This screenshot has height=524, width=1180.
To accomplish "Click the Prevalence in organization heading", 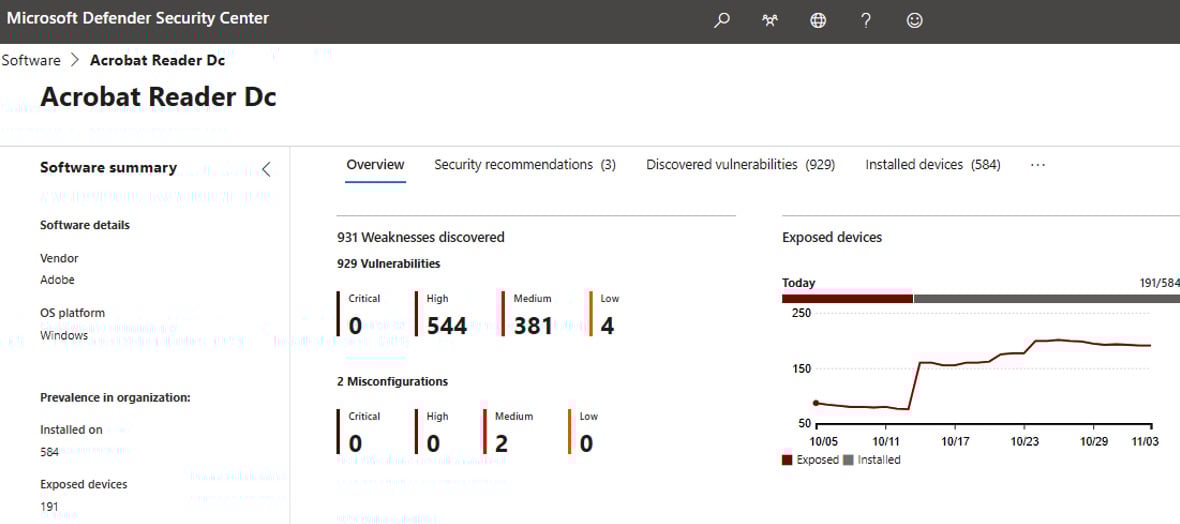I will pyautogui.click(x=115, y=398).
